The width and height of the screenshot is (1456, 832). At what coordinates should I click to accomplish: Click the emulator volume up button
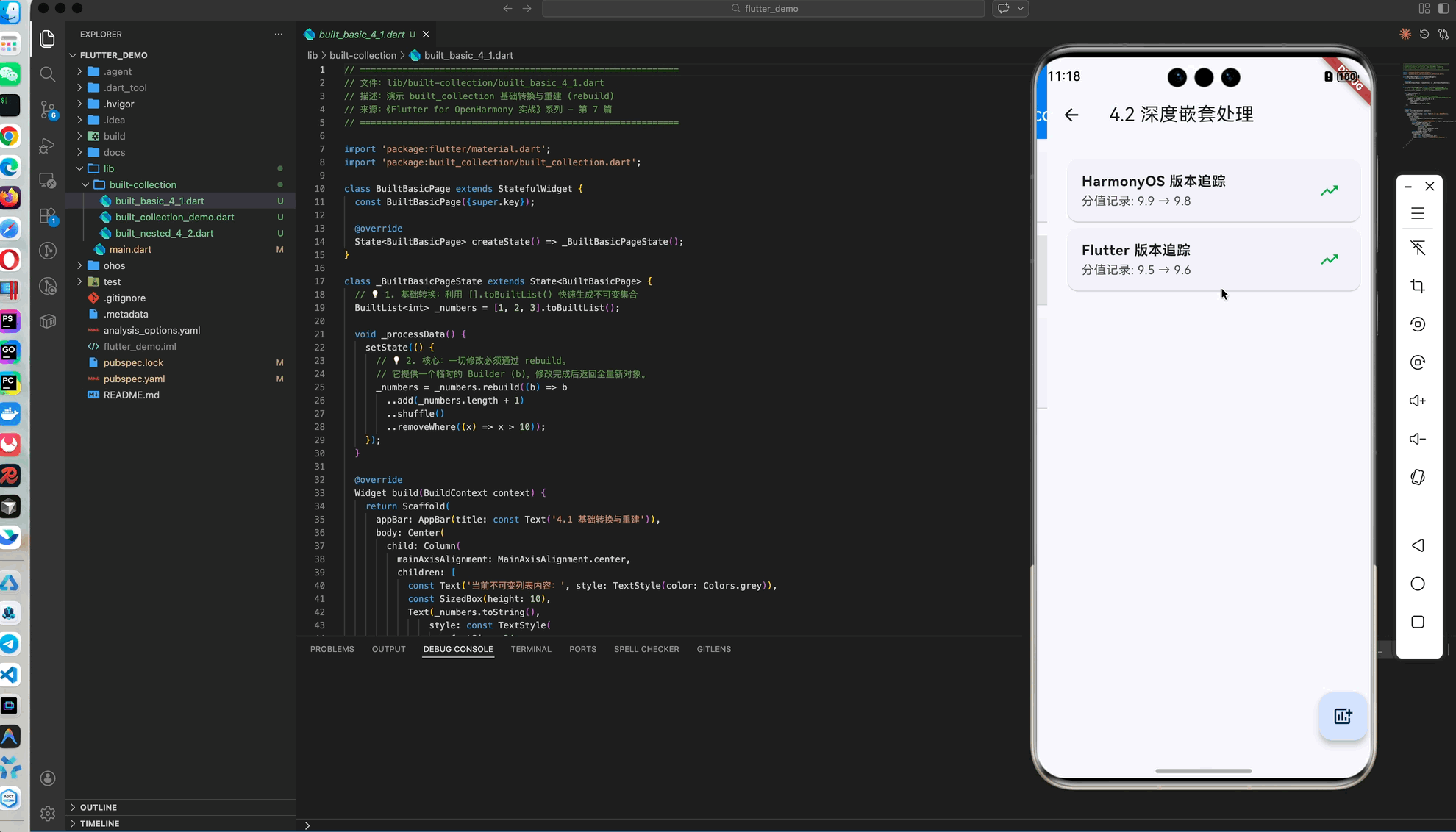[1418, 401]
